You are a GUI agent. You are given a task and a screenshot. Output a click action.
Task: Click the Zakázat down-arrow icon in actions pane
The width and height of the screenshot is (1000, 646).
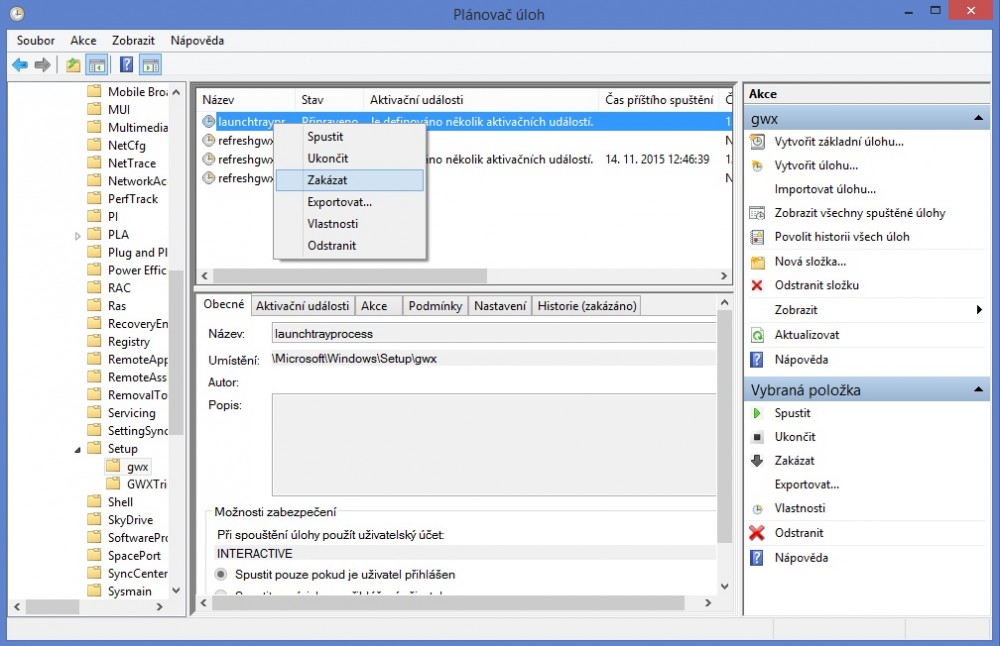pos(757,461)
